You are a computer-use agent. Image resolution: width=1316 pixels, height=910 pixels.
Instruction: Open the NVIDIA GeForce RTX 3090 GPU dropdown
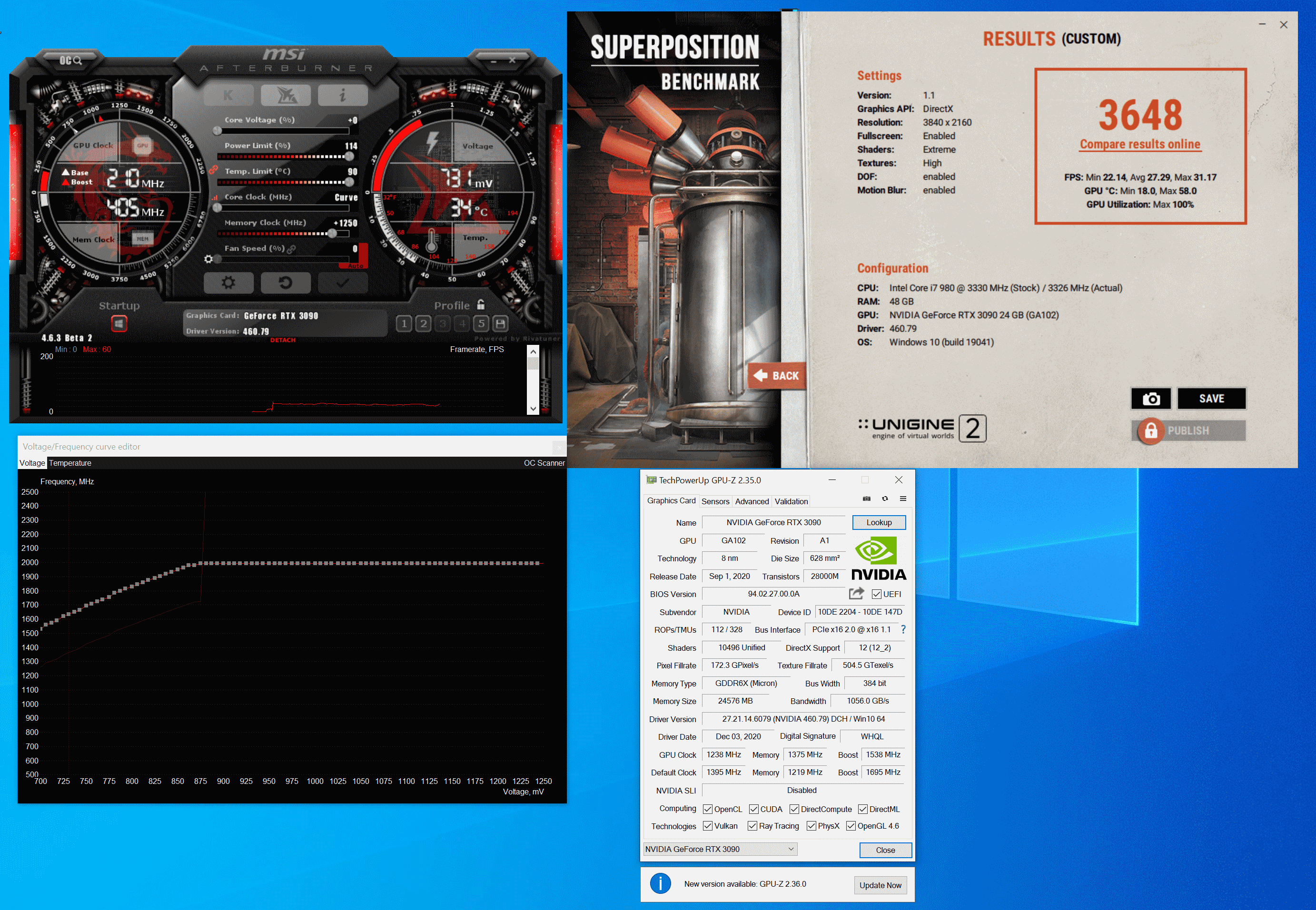click(720, 849)
